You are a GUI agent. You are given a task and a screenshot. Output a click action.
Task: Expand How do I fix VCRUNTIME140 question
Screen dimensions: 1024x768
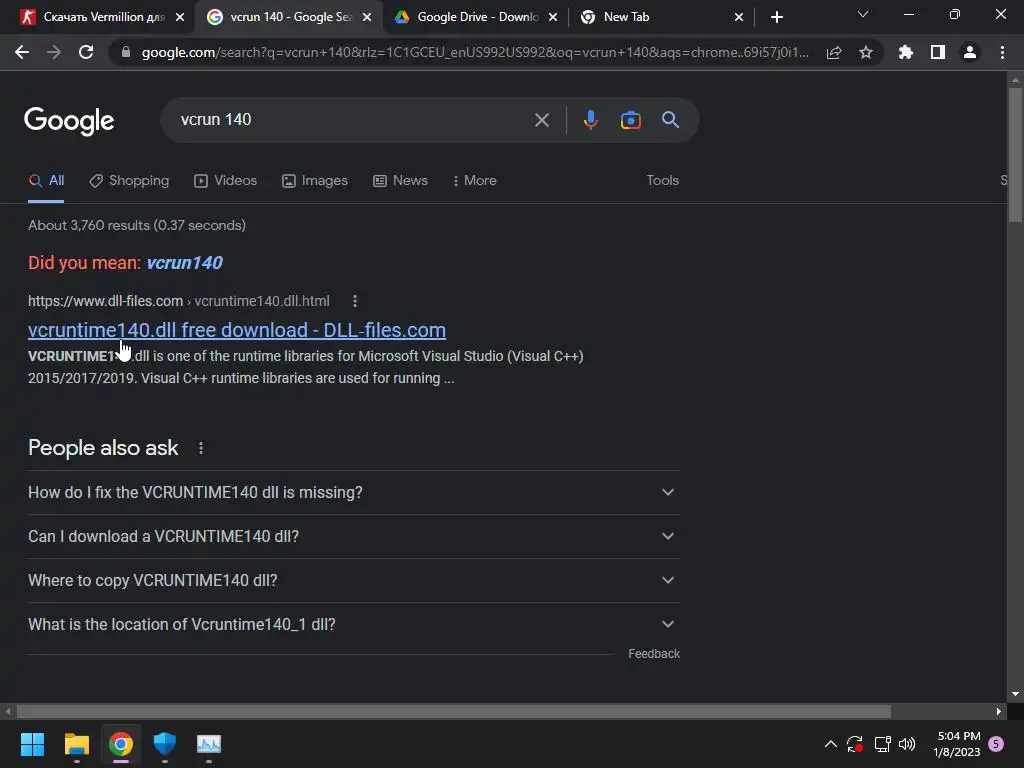tap(353, 492)
